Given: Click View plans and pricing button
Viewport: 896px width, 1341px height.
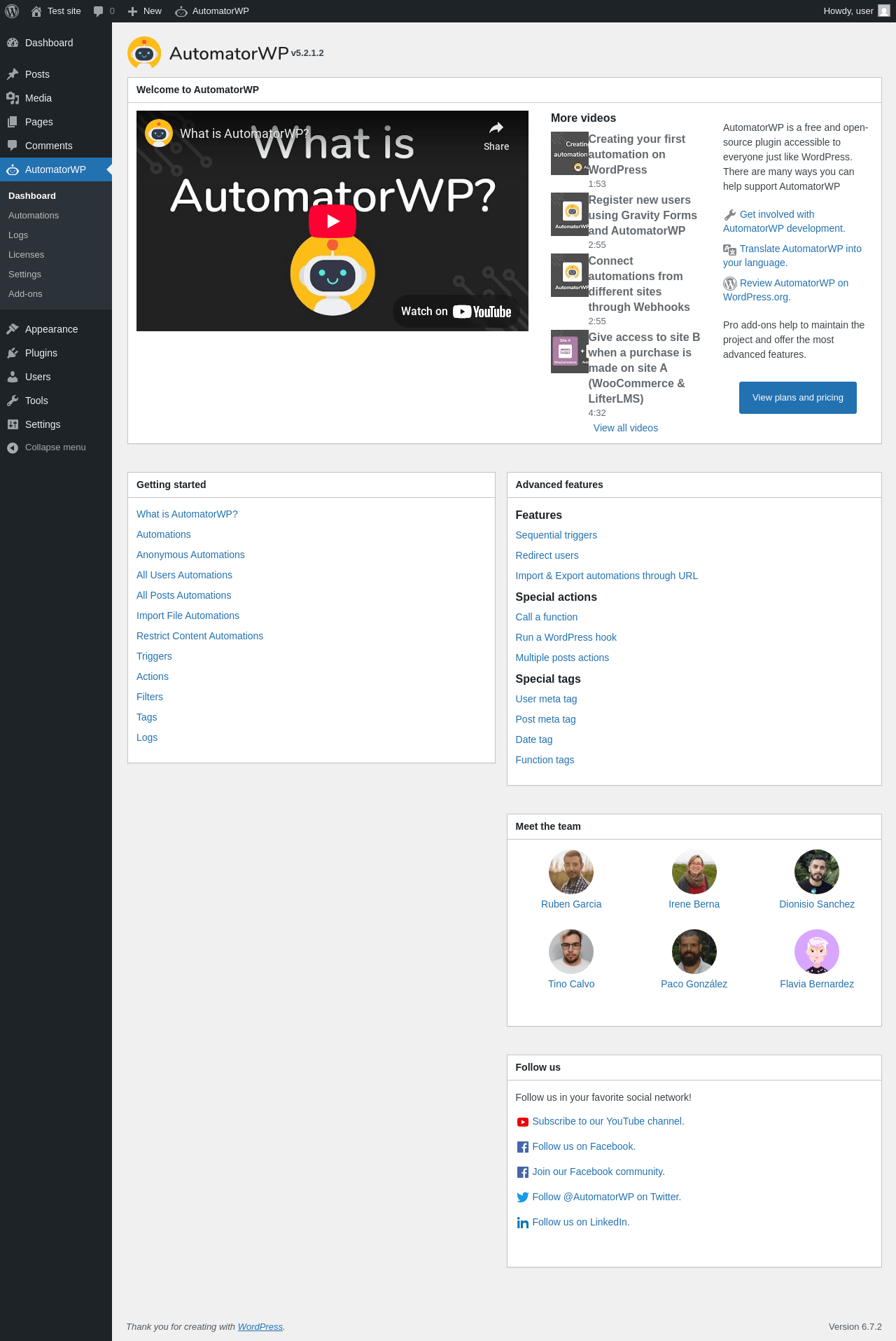Looking at the screenshot, I should 798,398.
